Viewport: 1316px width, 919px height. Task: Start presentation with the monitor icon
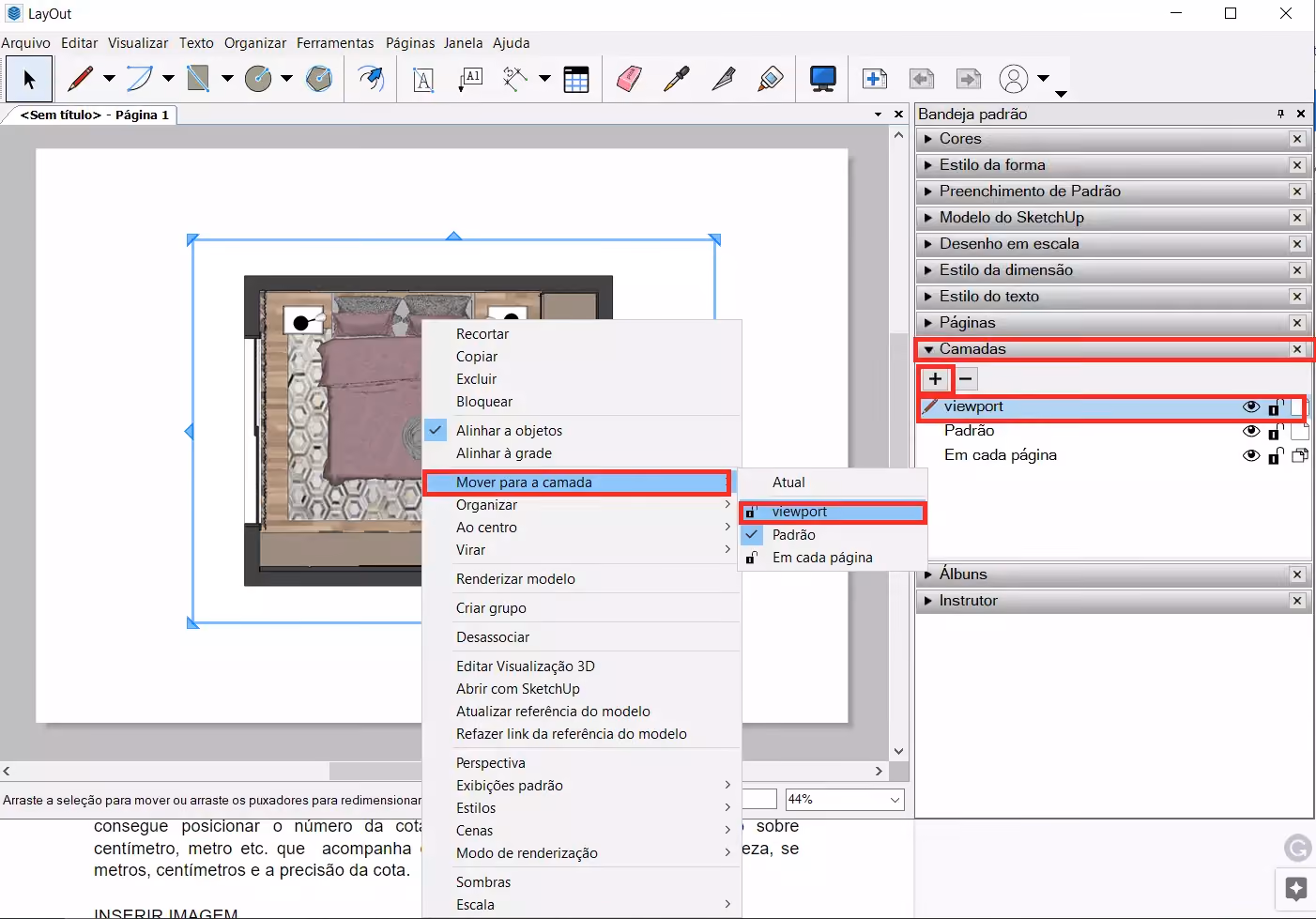click(x=823, y=79)
